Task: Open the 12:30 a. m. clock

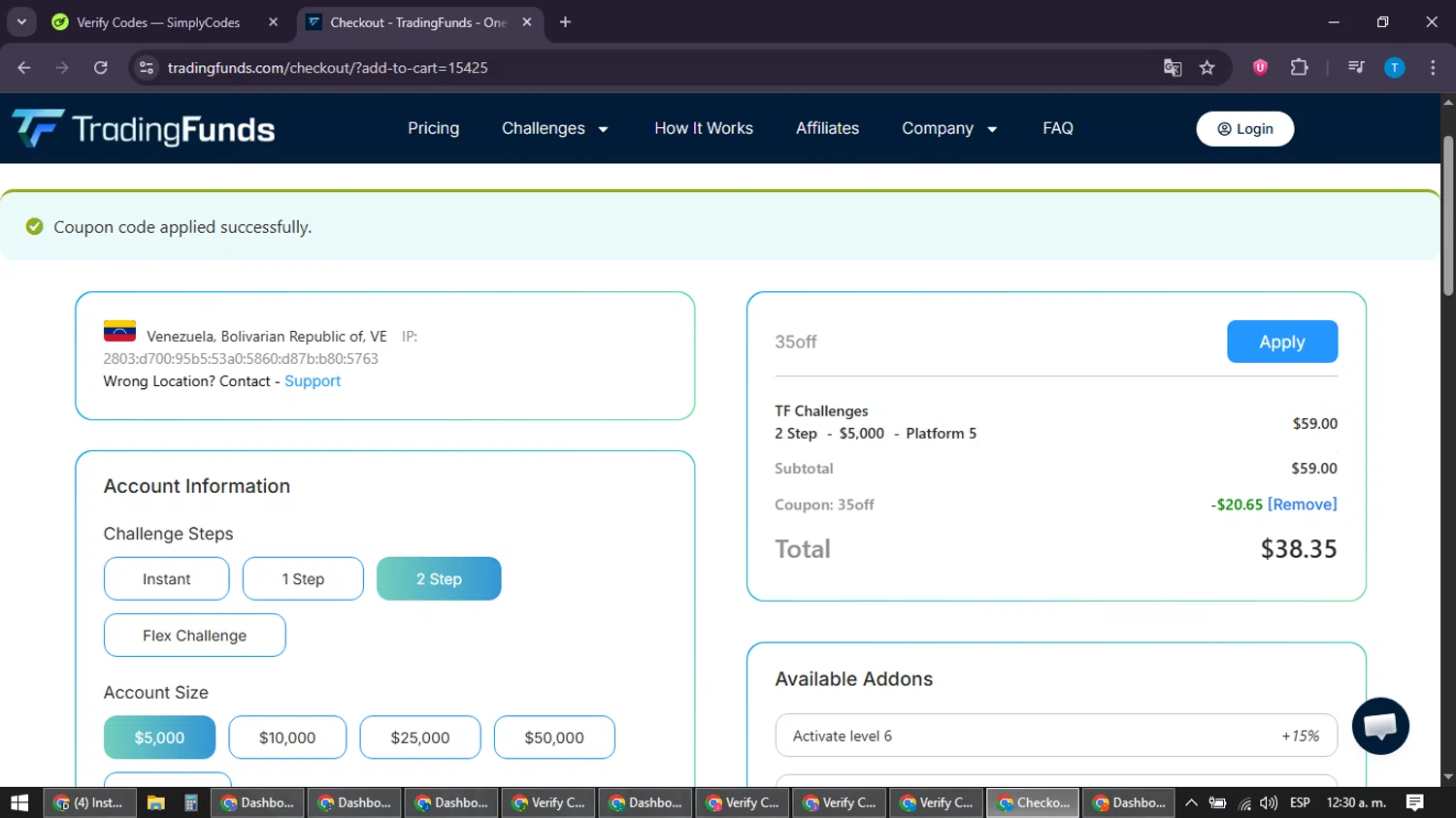Action: click(x=1356, y=802)
